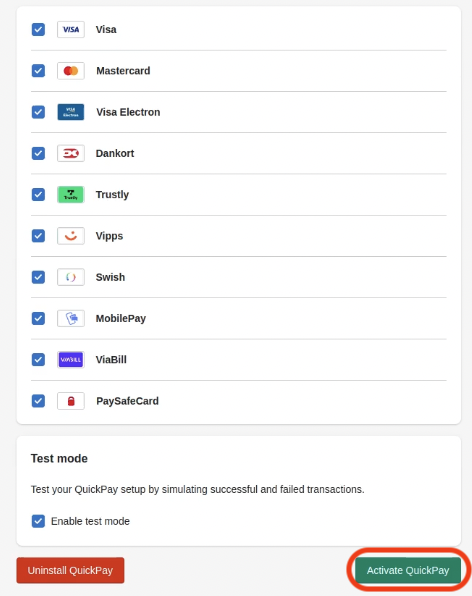Click the MobilePay logo icon
The height and width of the screenshot is (596, 472).
(x=71, y=318)
